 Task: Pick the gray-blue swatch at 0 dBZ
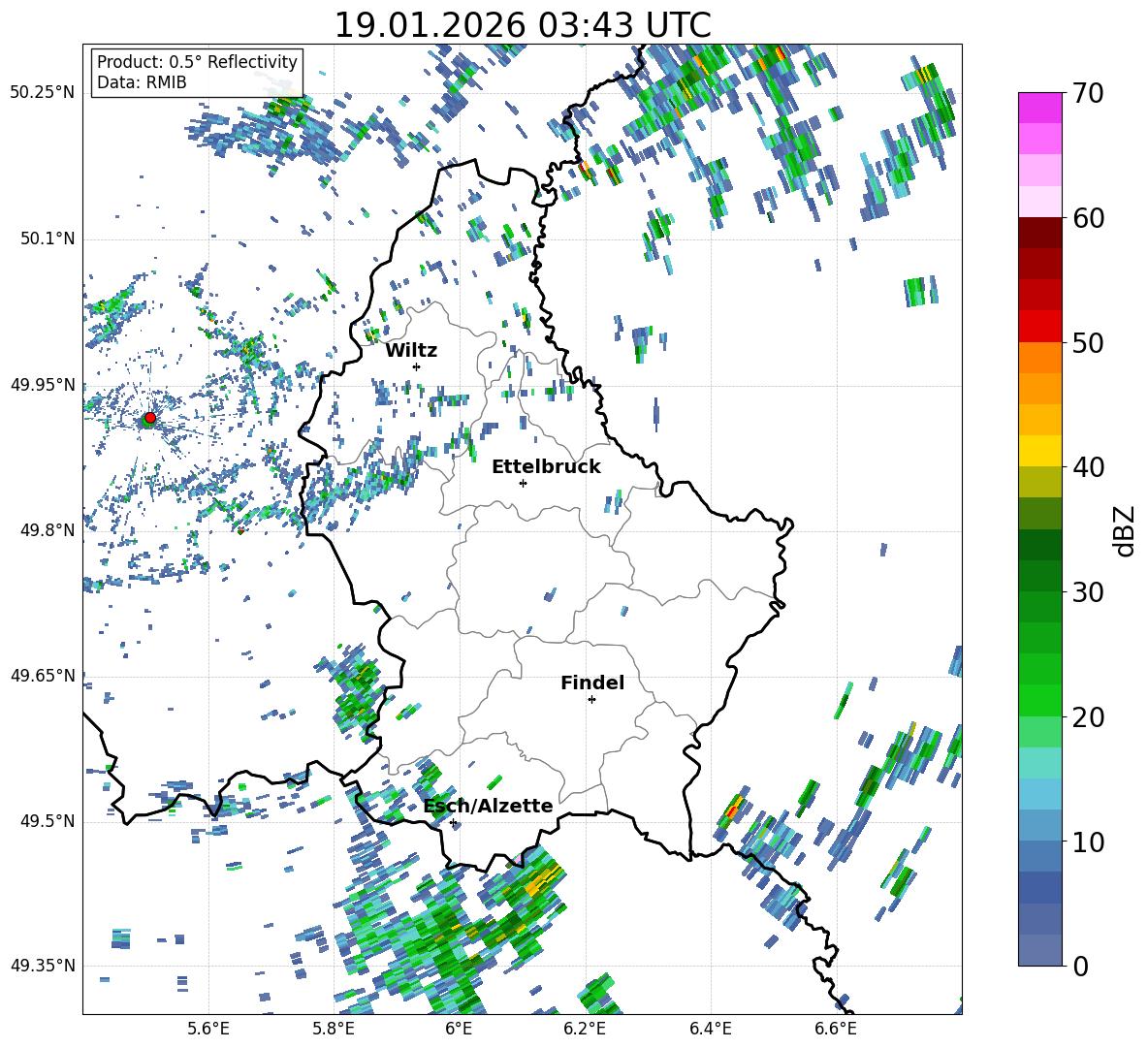pos(1040,950)
